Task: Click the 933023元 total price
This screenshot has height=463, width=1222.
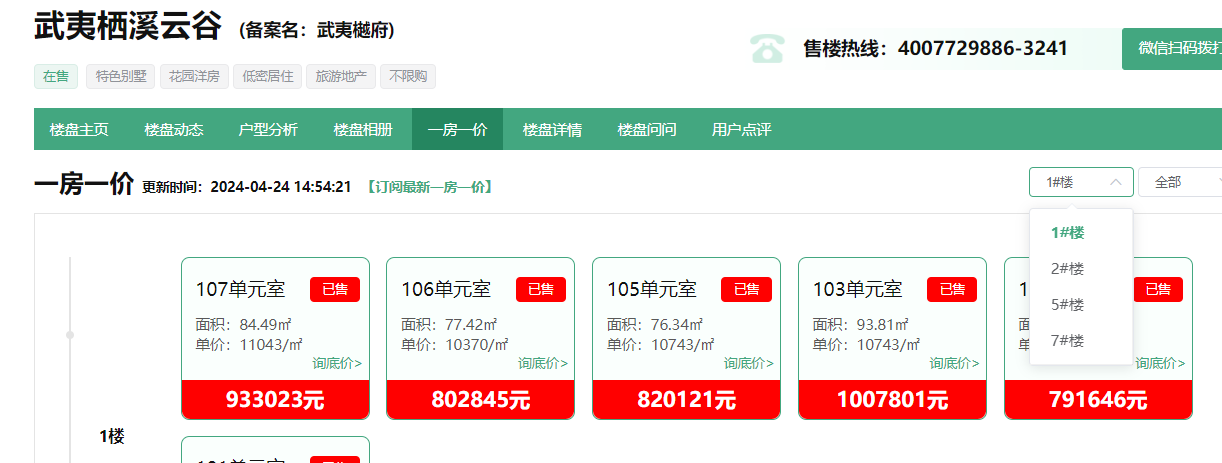Action: 275,400
